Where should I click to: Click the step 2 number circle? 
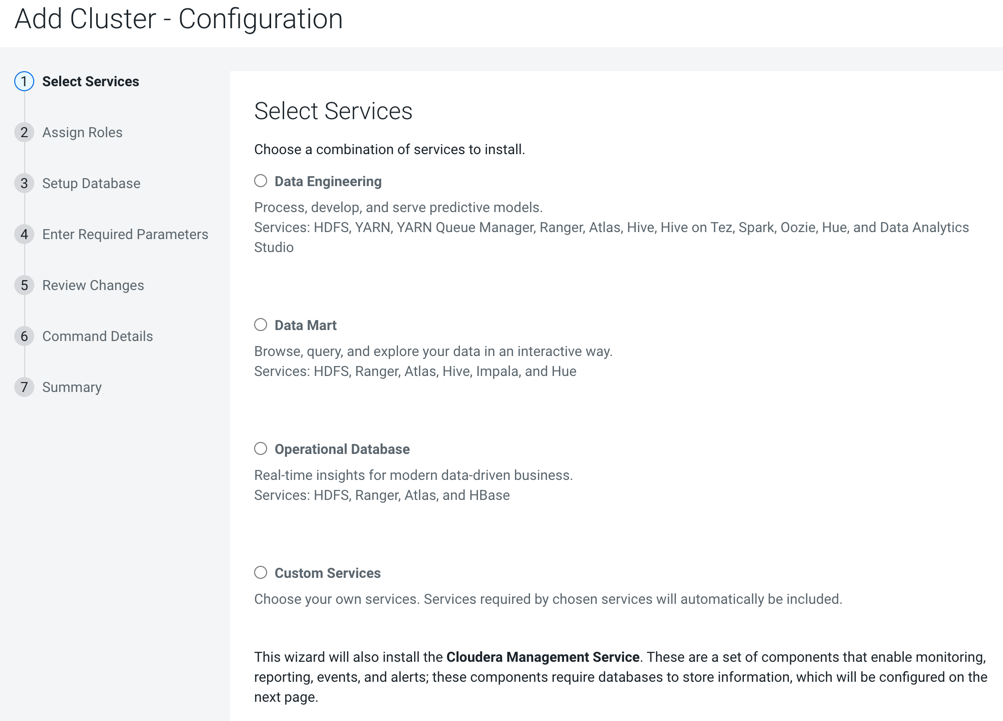tap(24, 133)
